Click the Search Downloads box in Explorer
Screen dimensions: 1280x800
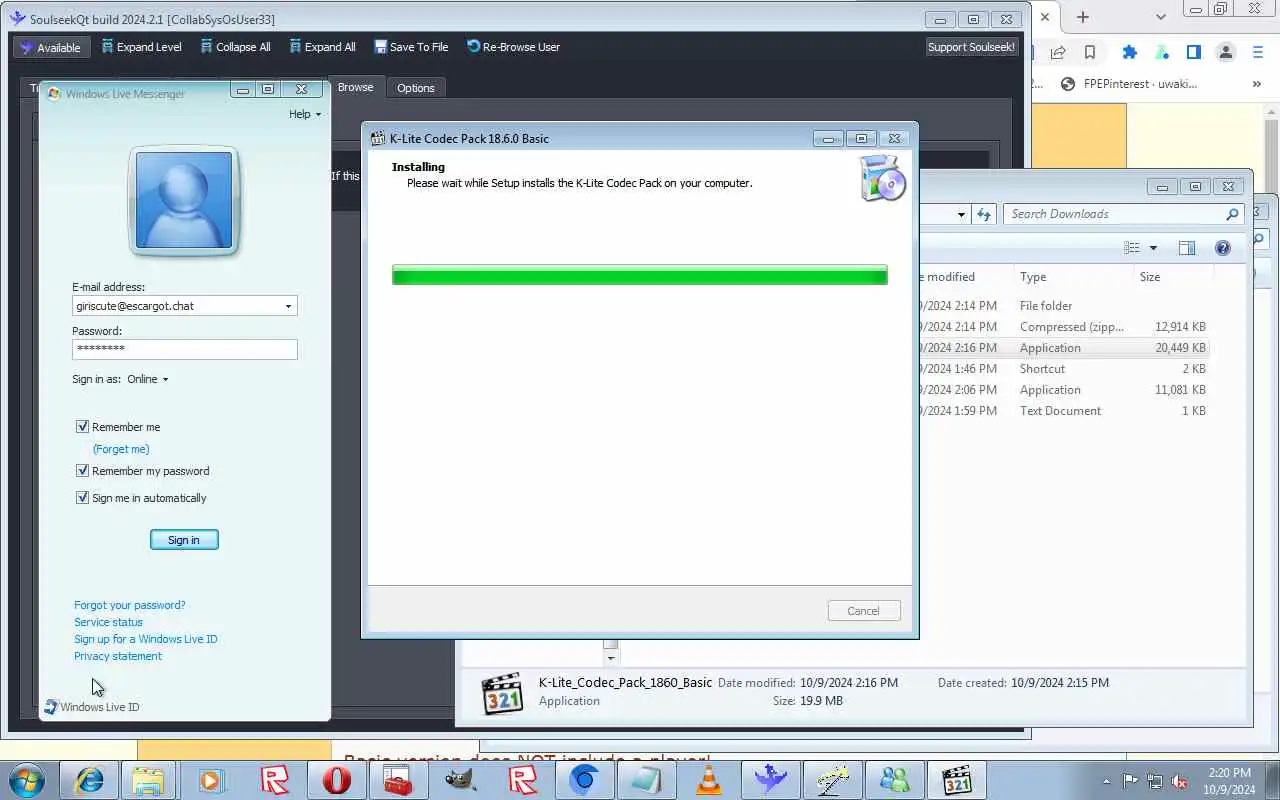click(x=1114, y=214)
